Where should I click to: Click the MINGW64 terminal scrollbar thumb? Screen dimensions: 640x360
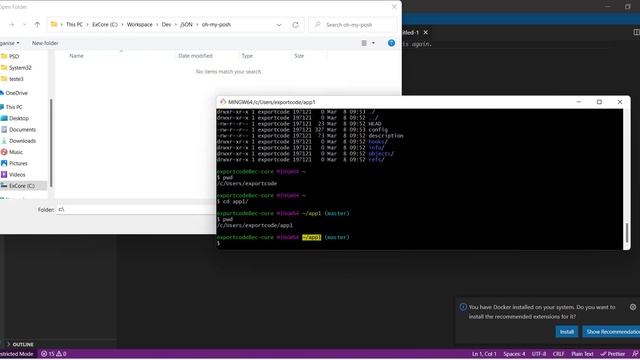click(627, 233)
